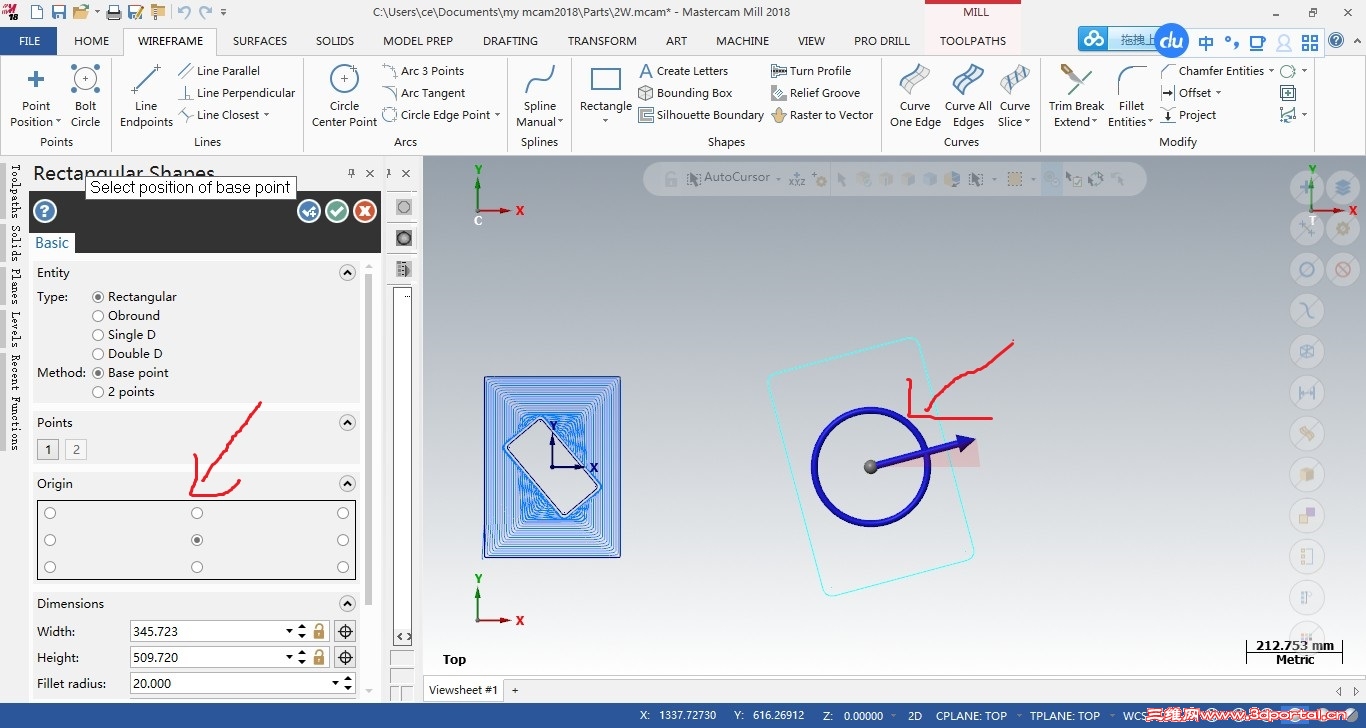This screenshot has height=728, width=1366.
Task: Open the Create Letters tool
Action: [x=684, y=71]
